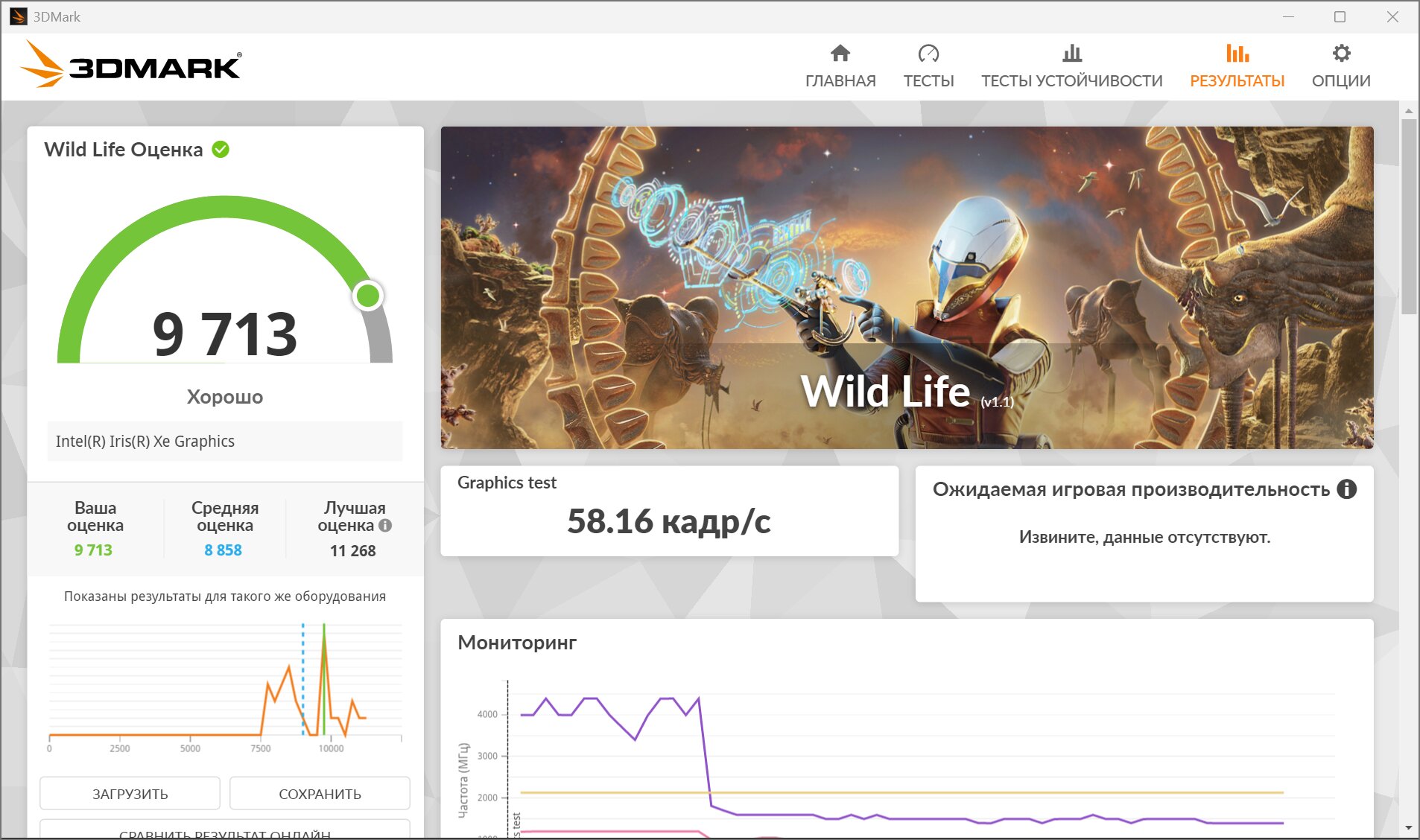This screenshot has width=1420, height=840.
Task: Click the Лучшая оценка value 11 268
Action: pyautogui.click(x=353, y=550)
